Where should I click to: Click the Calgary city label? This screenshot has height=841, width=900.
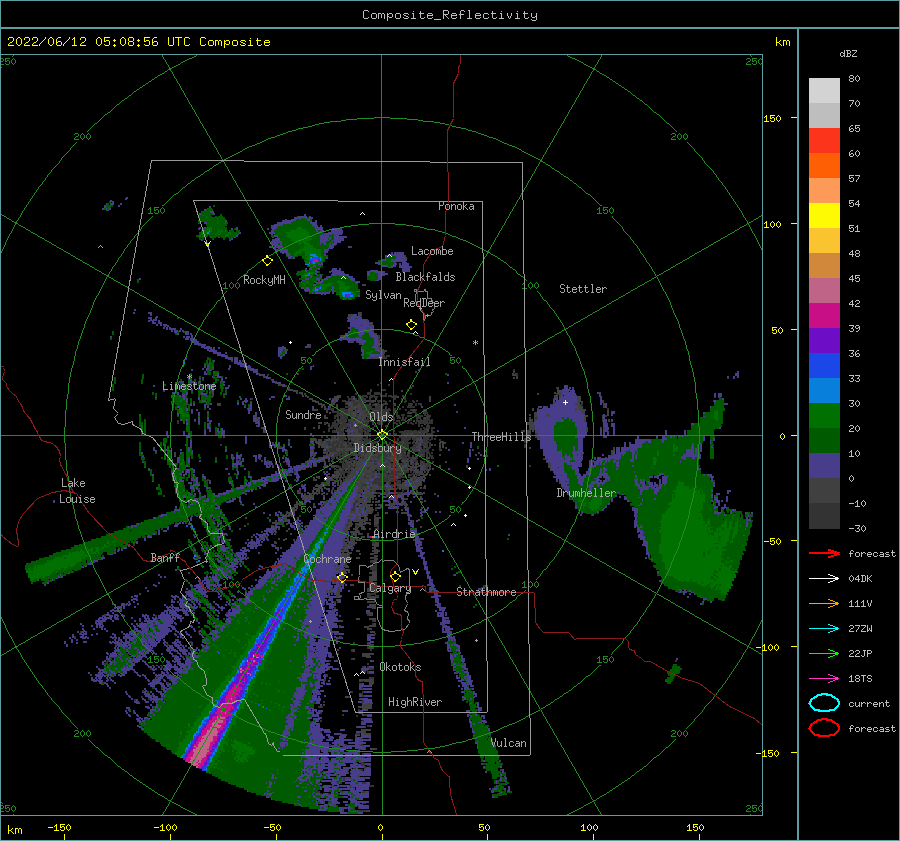coord(390,588)
